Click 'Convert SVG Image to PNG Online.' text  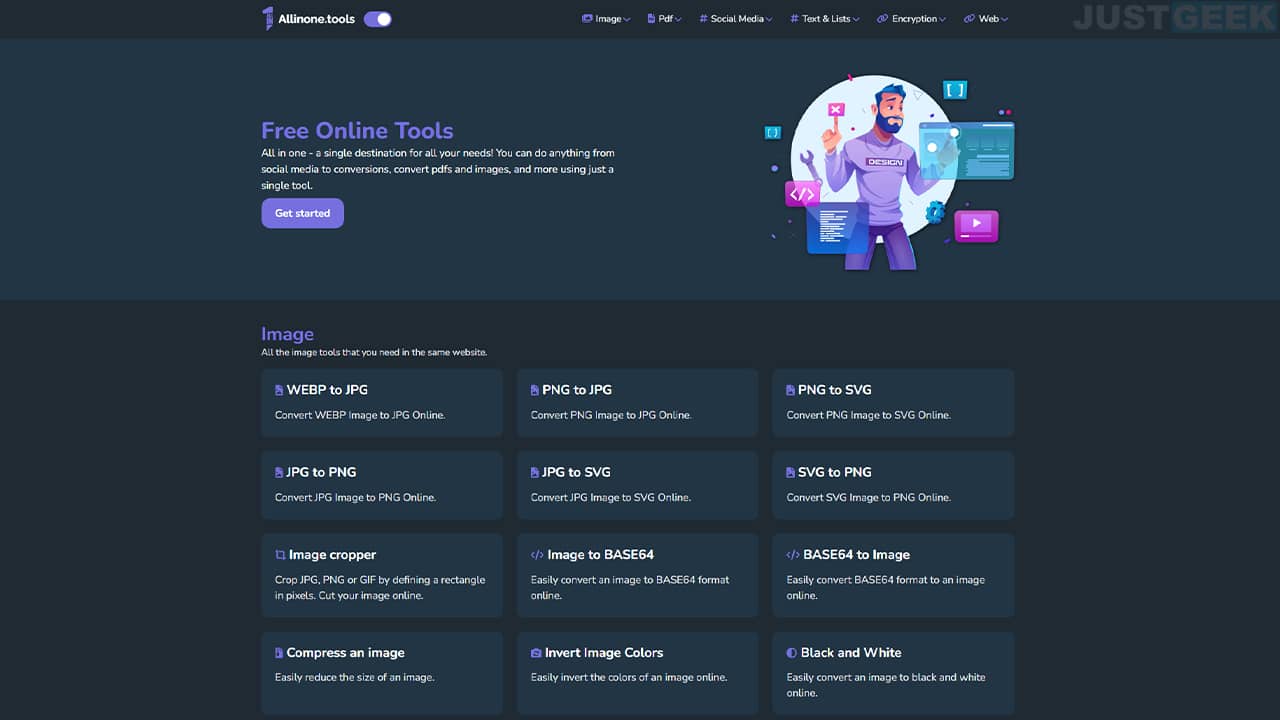coord(869,497)
